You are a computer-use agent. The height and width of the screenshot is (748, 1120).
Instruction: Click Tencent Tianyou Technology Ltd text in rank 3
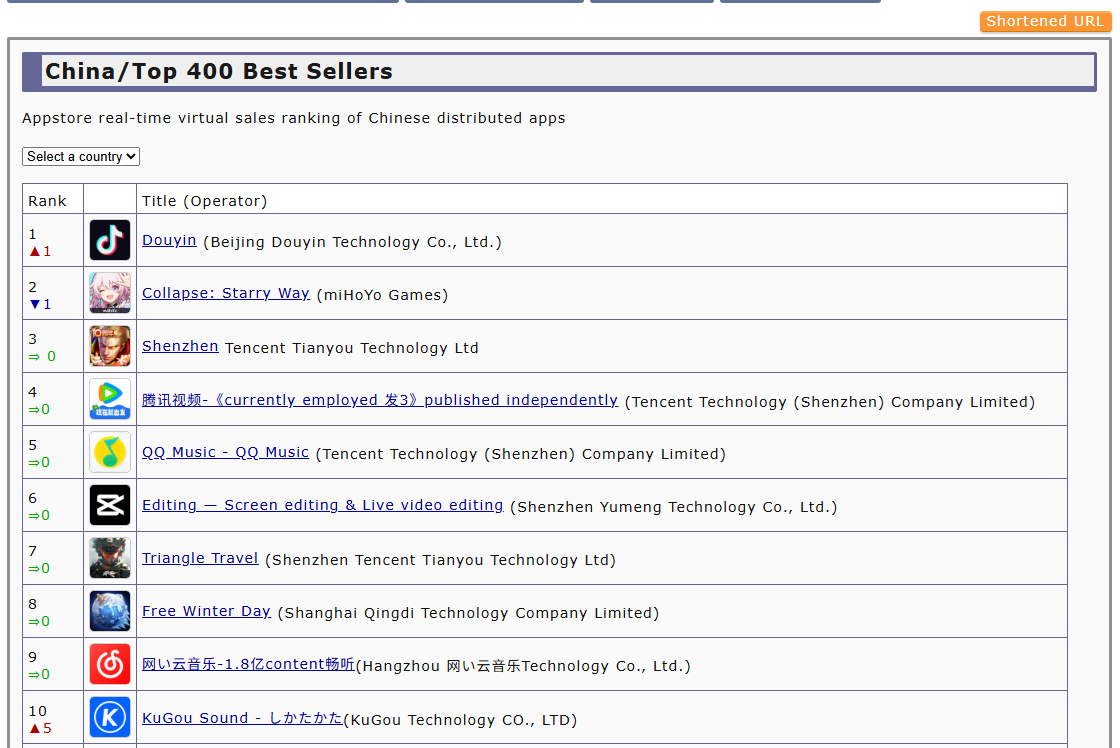click(351, 348)
